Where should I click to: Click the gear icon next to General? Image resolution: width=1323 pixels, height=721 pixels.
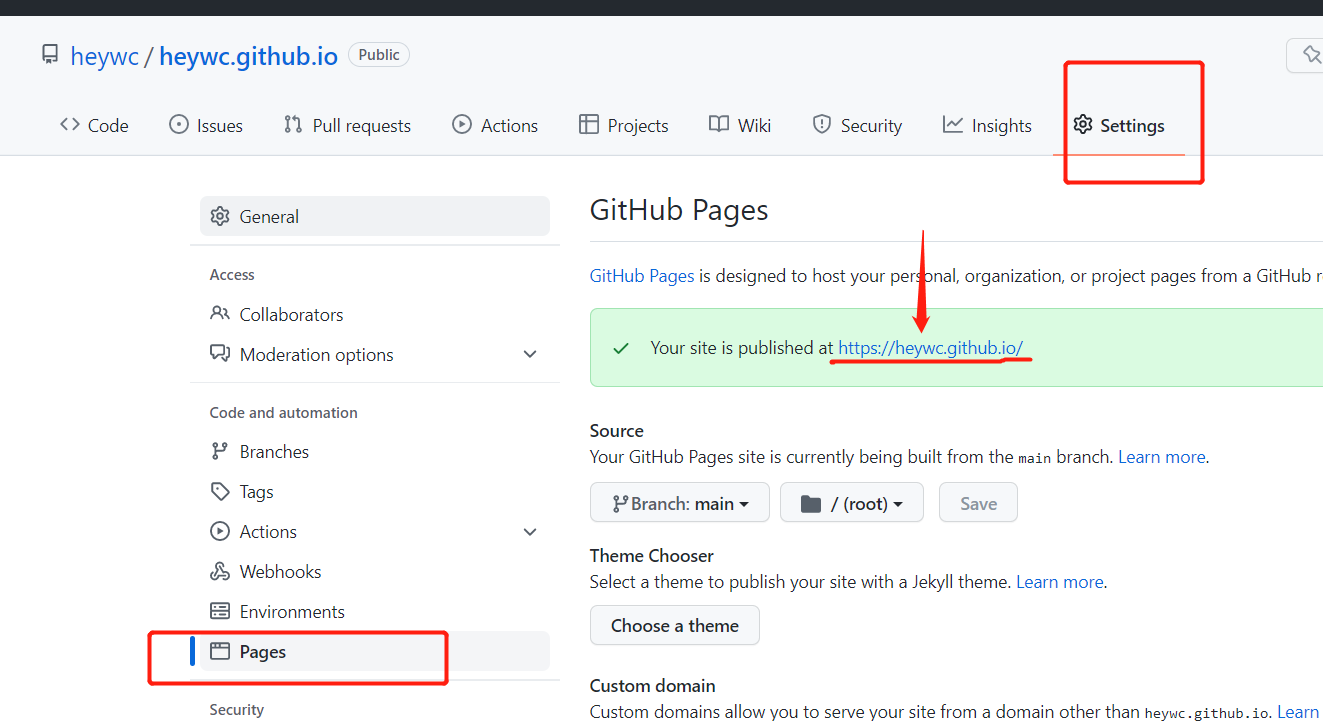[220, 216]
